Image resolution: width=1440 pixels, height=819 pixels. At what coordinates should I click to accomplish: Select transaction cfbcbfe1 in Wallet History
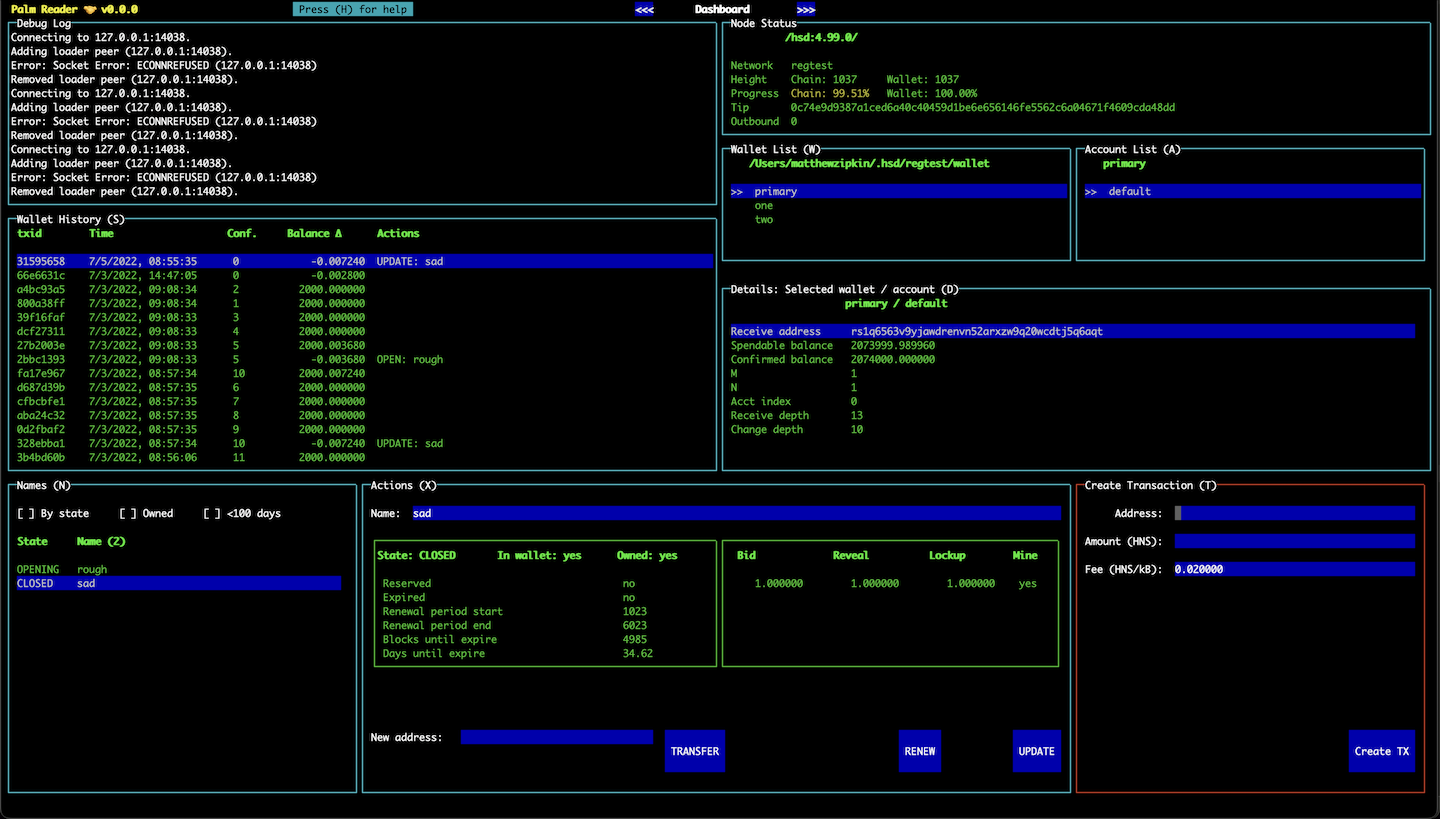coord(365,401)
